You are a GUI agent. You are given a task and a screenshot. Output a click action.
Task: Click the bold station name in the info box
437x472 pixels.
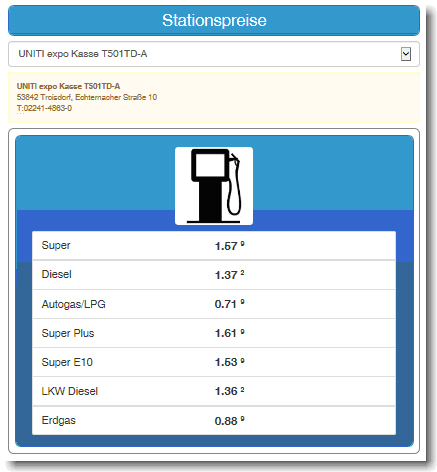pyautogui.click(x=68, y=86)
